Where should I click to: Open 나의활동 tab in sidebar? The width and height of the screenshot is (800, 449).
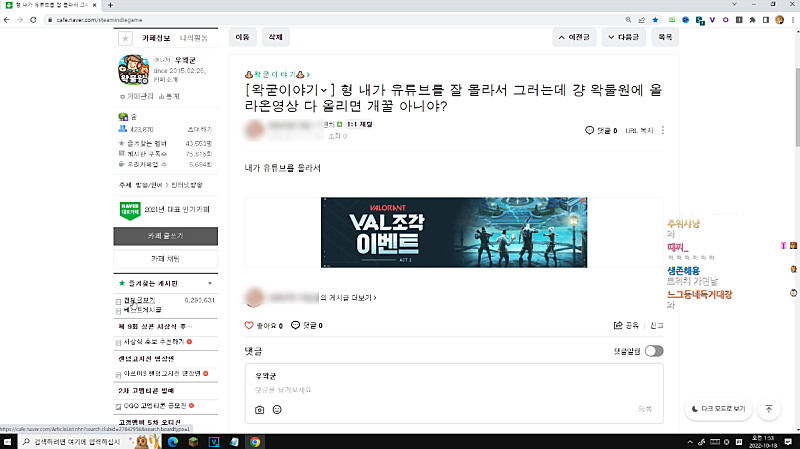click(194, 38)
